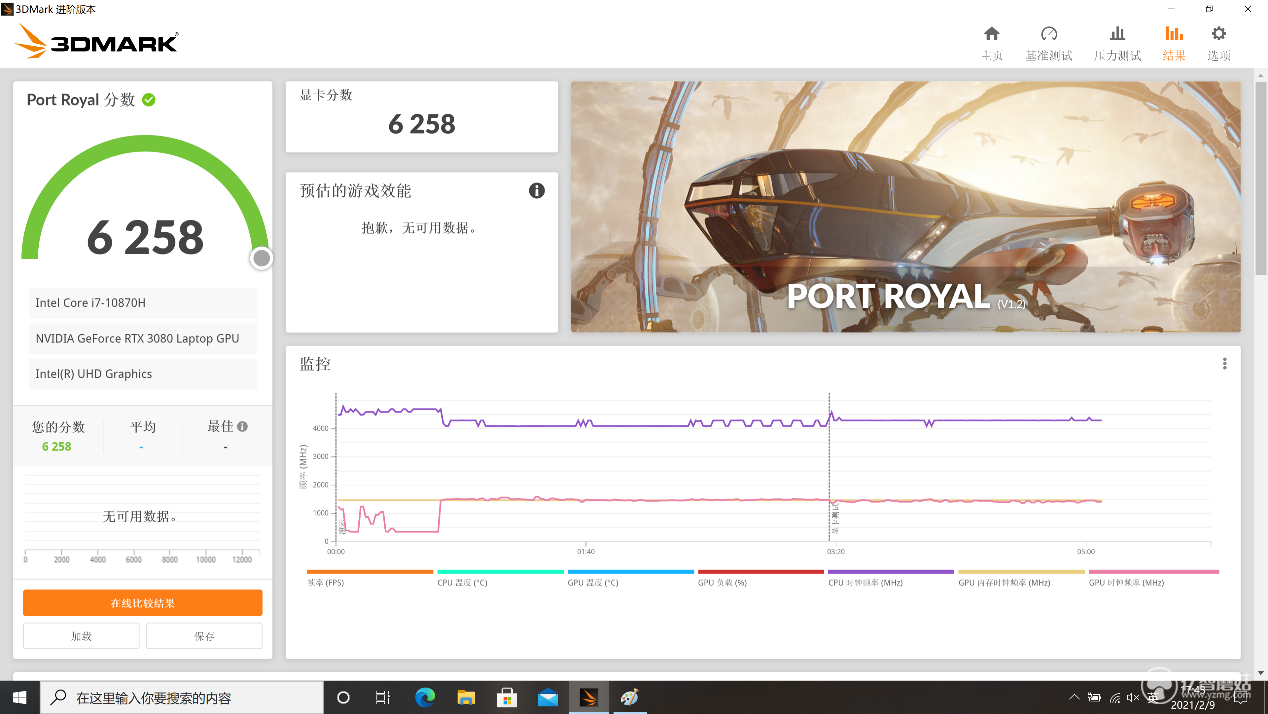Toggle the 帧率 (FPS) legend series
The height and width of the screenshot is (714, 1268).
point(369,577)
